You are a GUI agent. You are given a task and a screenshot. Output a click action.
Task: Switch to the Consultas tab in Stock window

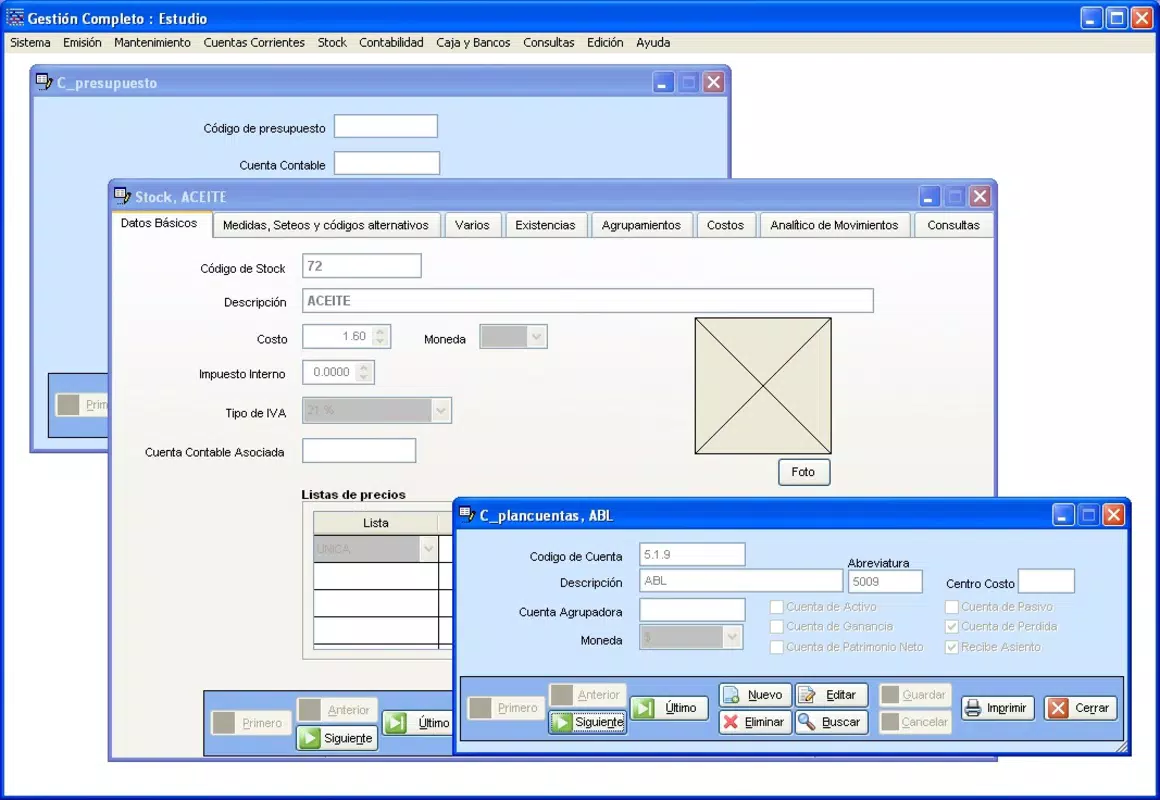[953, 225]
